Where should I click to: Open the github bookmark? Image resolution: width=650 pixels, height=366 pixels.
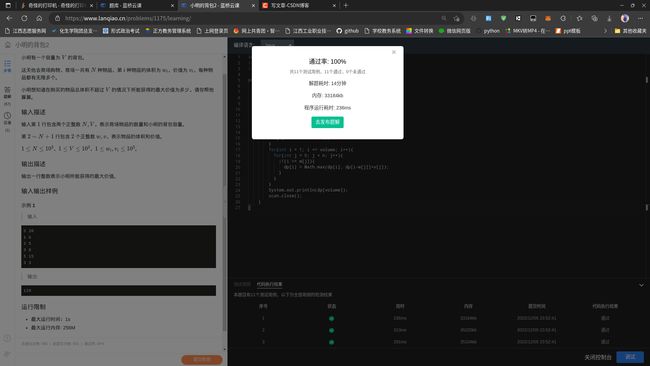click(x=347, y=31)
